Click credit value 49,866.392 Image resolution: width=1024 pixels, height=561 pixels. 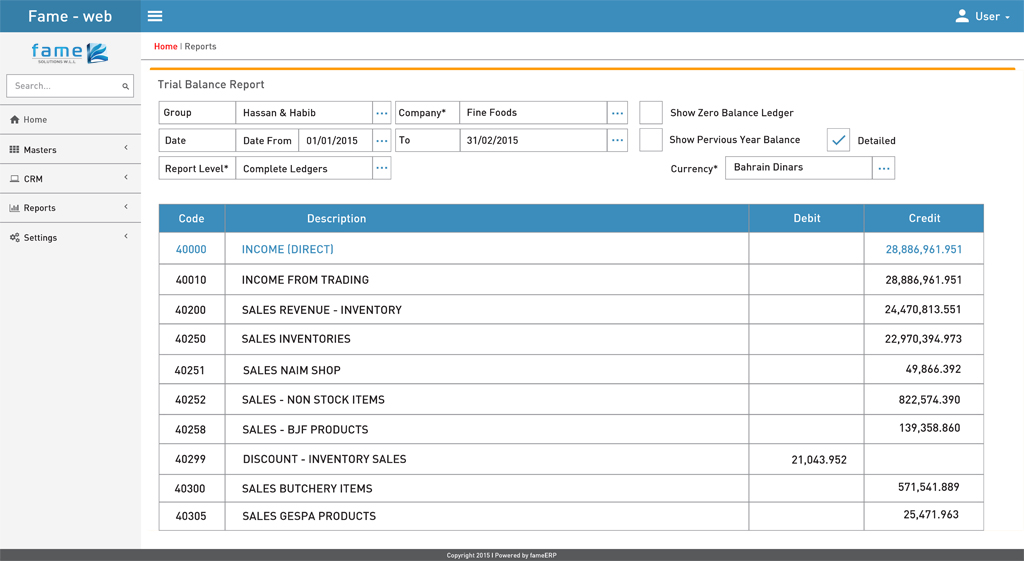click(x=933, y=369)
